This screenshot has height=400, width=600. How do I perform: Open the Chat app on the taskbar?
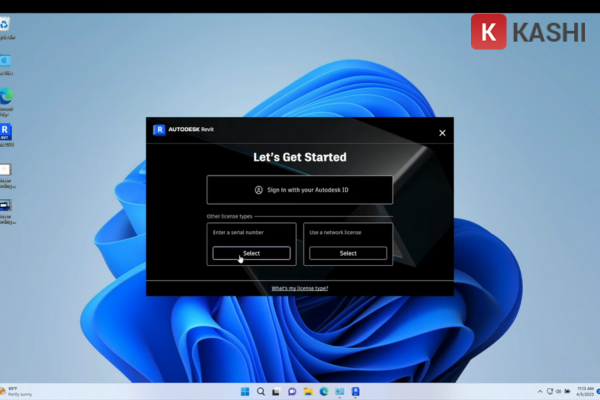pos(292,392)
